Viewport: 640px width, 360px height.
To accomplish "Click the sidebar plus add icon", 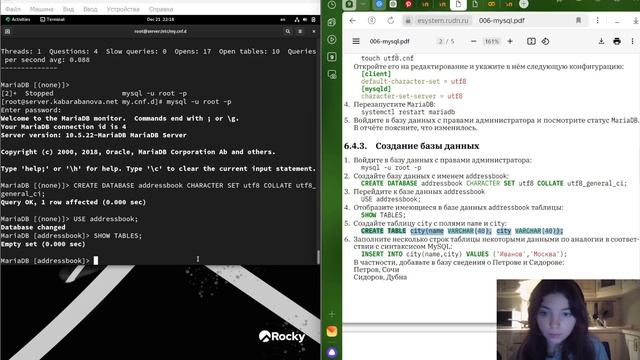I will [332, 314].
